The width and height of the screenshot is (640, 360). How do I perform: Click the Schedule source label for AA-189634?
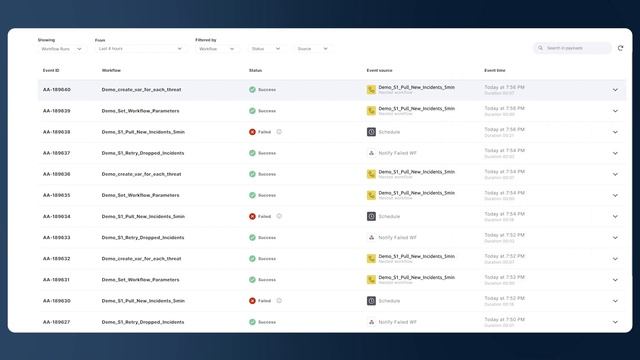click(x=389, y=216)
